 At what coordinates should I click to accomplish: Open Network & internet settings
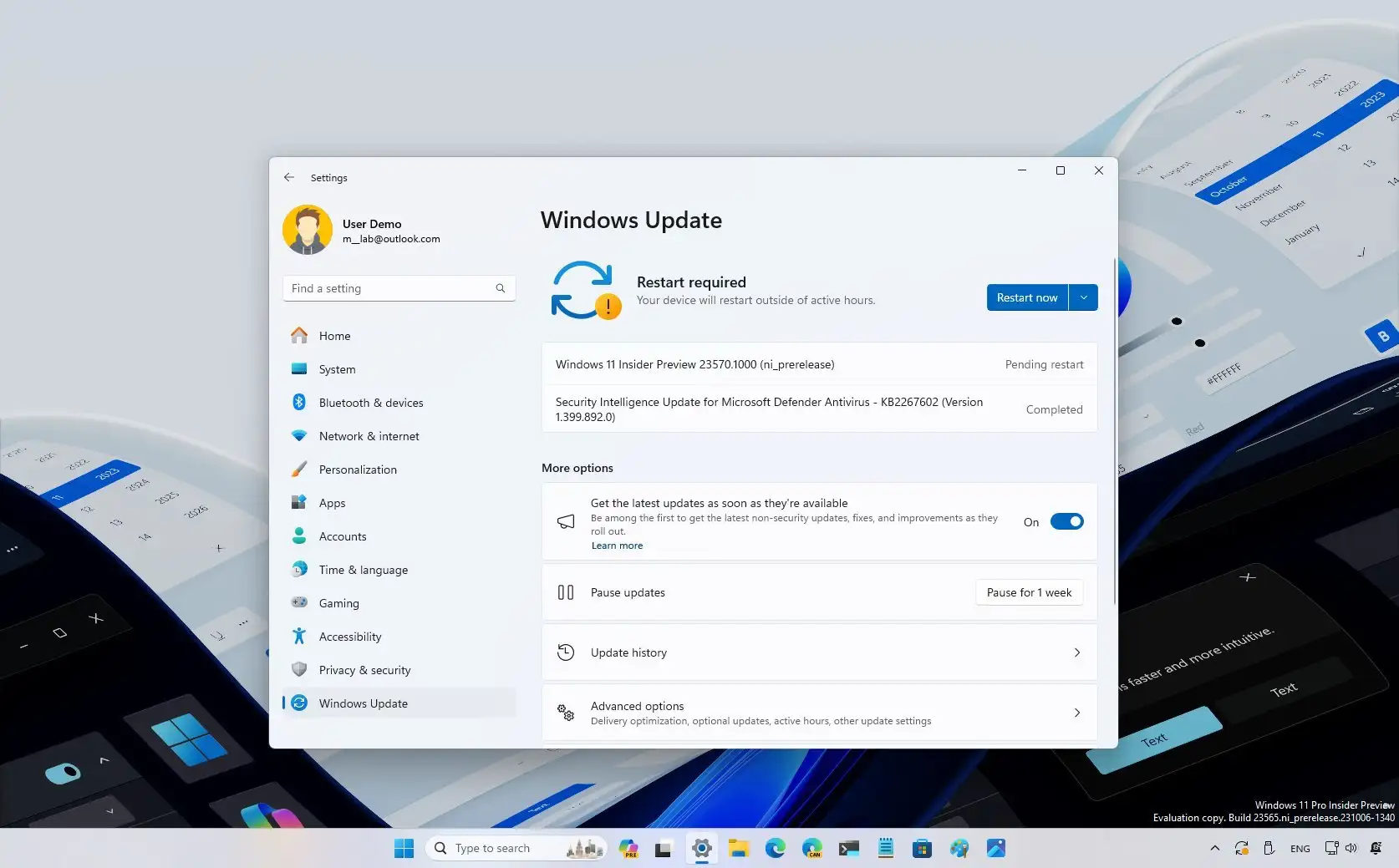[369, 435]
